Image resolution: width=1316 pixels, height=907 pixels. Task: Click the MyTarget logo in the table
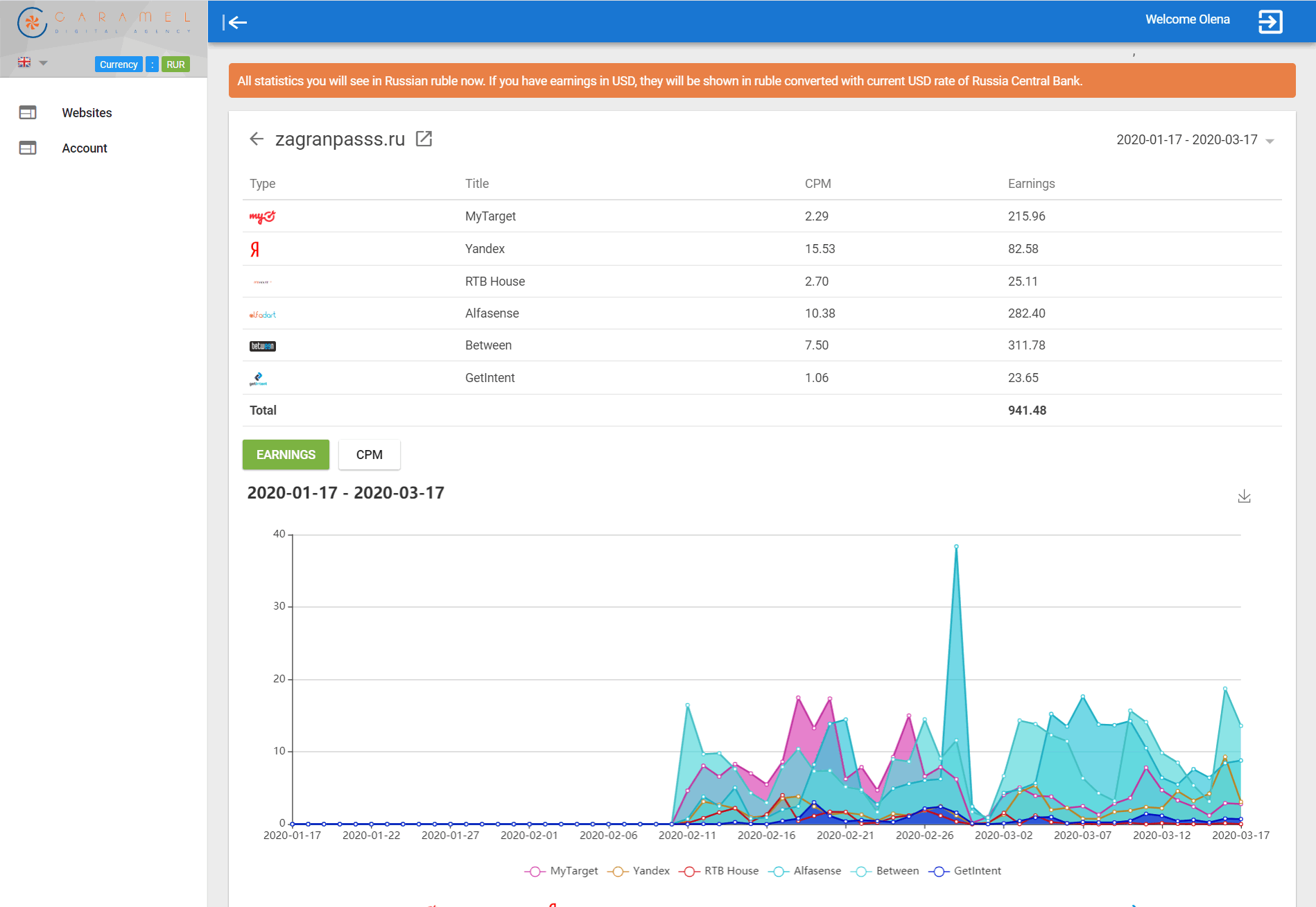tap(262, 216)
